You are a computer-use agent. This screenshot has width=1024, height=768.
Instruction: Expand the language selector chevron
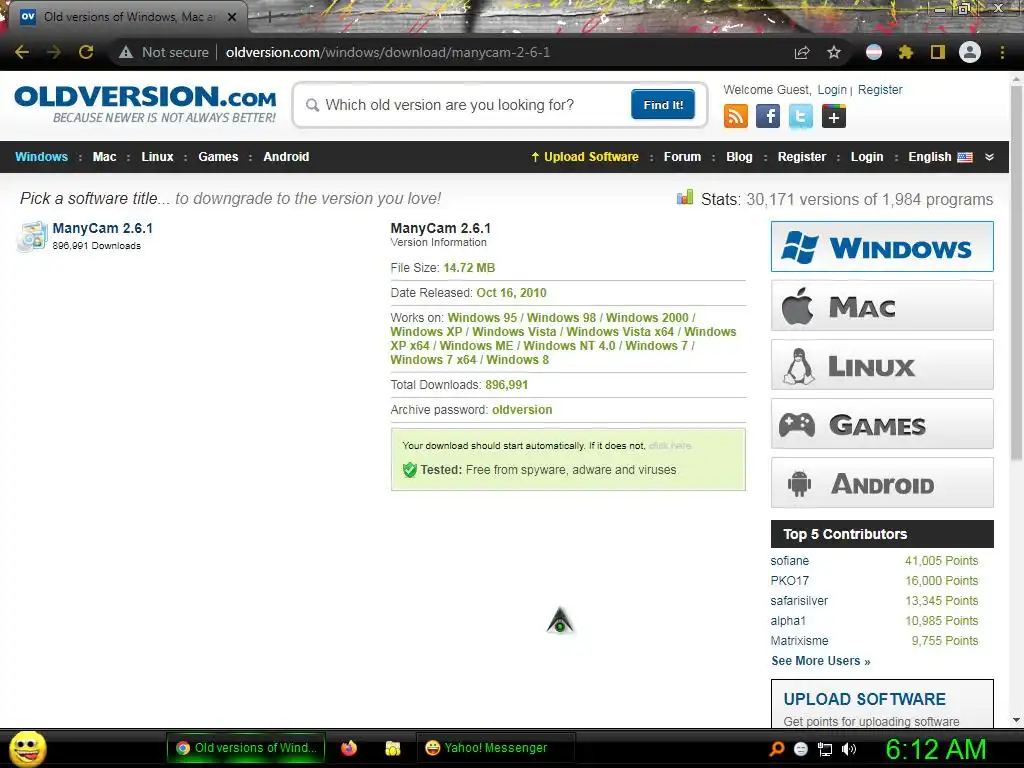(x=989, y=157)
